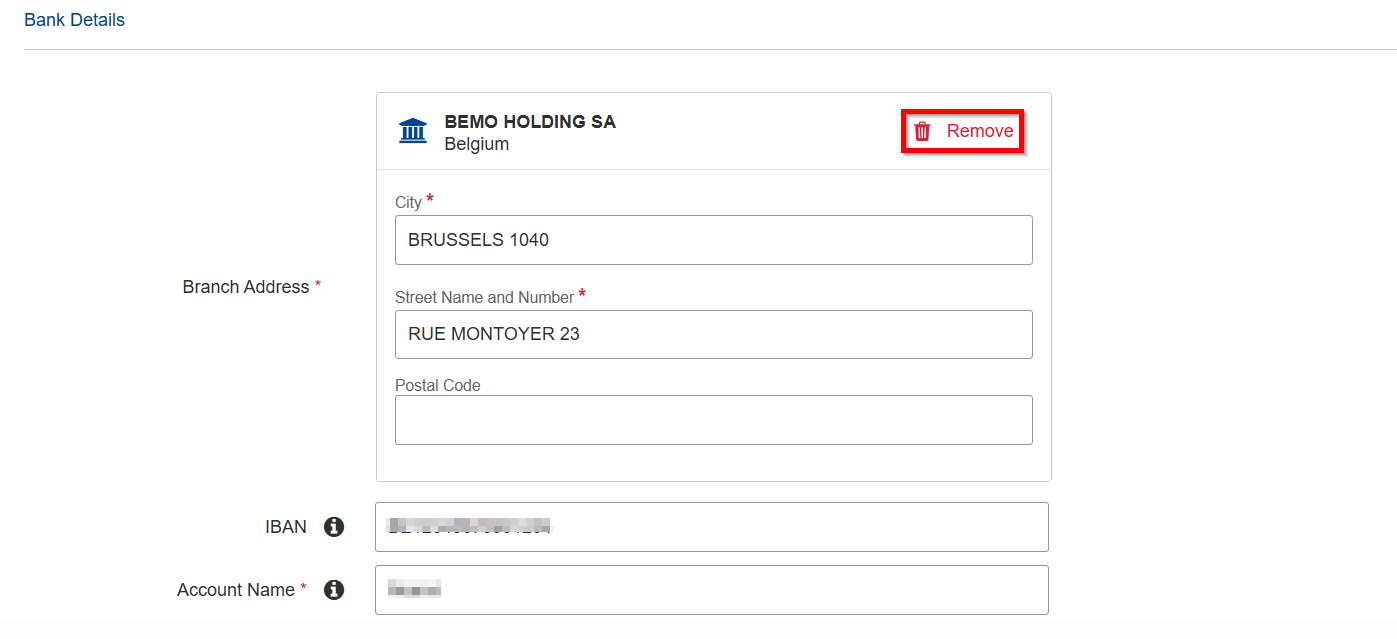Focus the City field containing BRUSSELS 1040
This screenshot has width=1397, height=639.
713,240
